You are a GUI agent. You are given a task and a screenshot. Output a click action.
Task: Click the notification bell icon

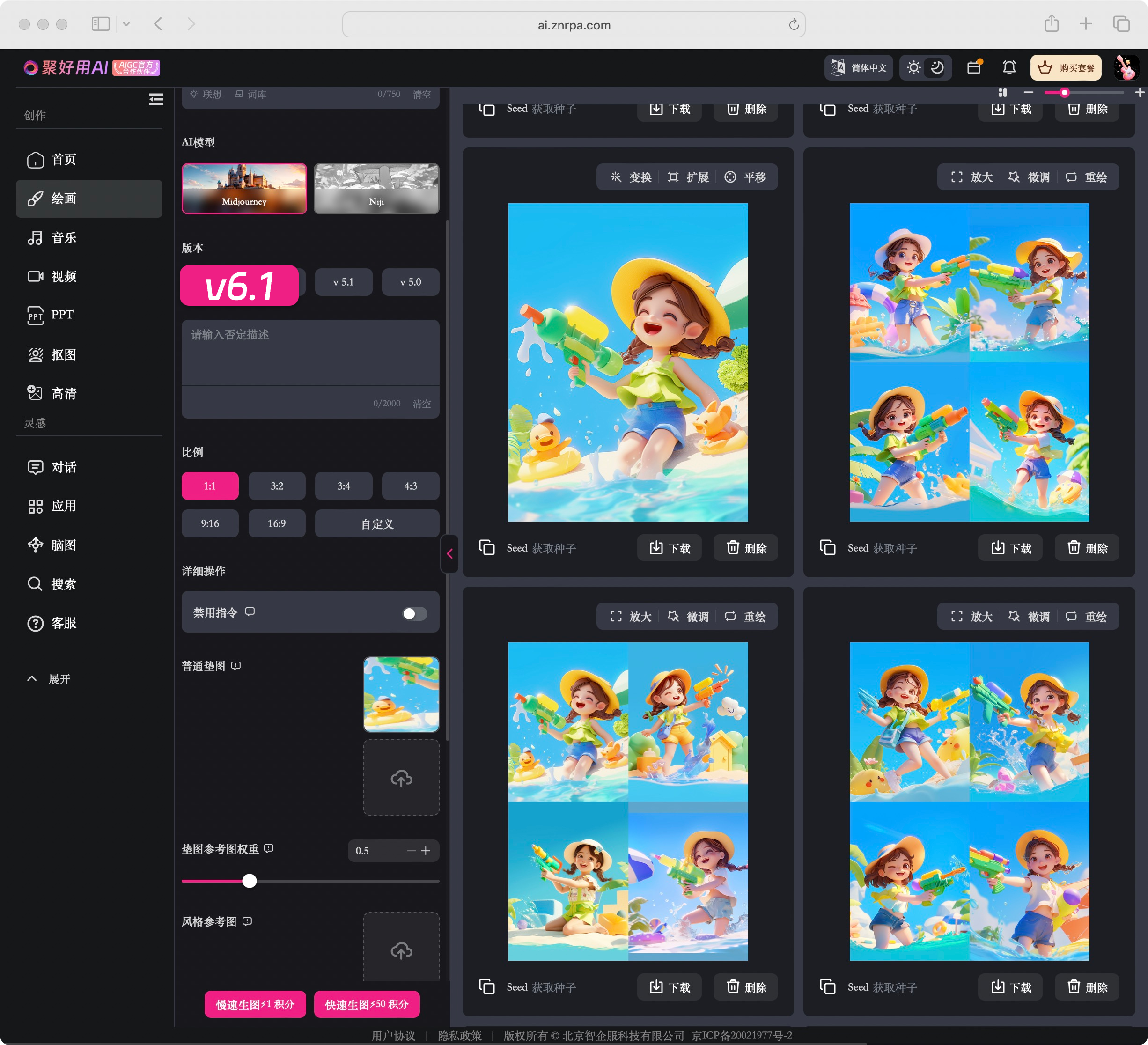(x=1008, y=68)
